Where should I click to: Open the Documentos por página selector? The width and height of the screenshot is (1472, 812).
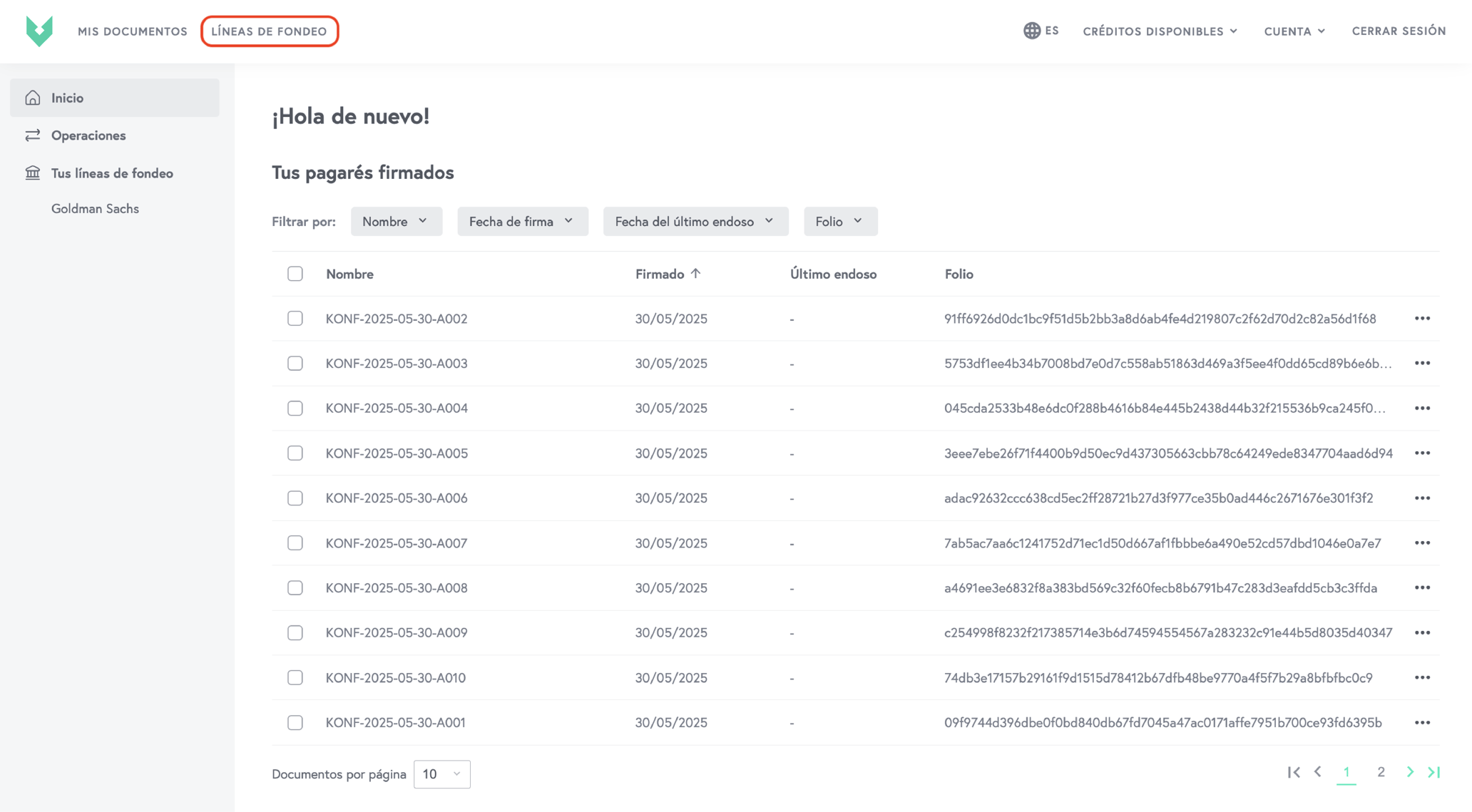[x=441, y=774]
